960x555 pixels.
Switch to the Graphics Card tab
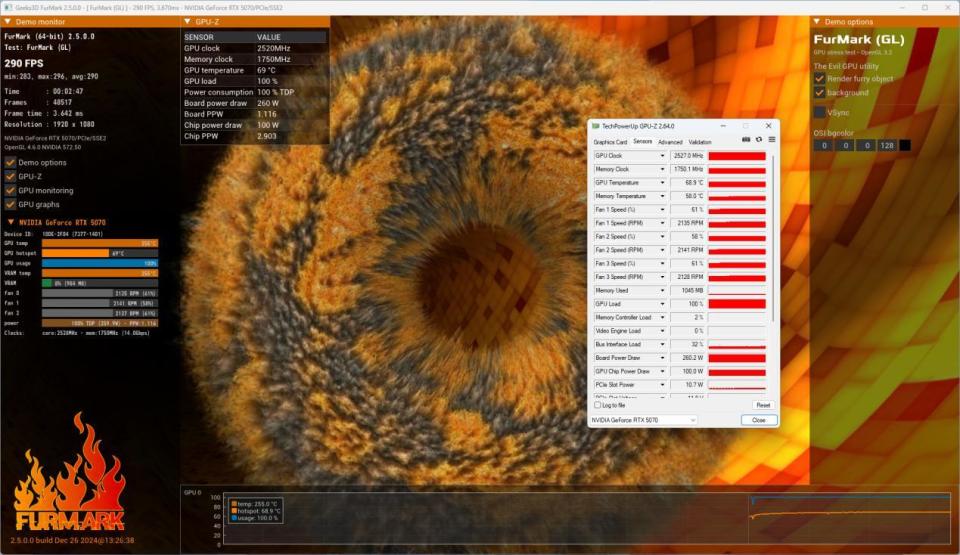610,142
